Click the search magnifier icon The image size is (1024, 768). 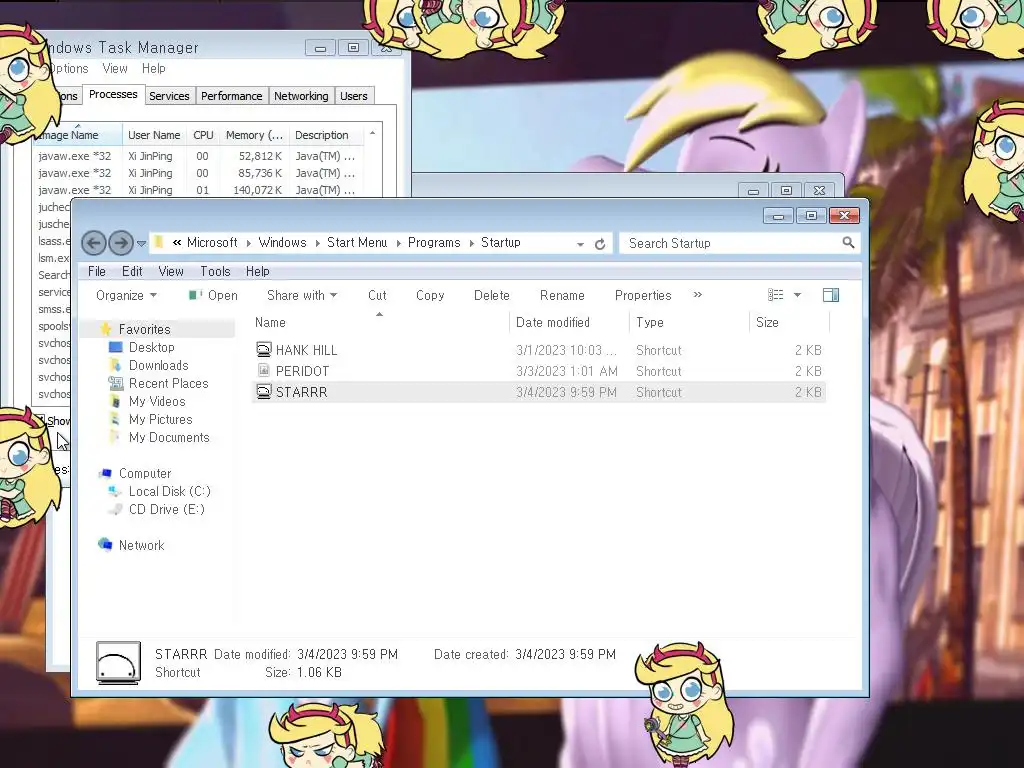[848, 243]
